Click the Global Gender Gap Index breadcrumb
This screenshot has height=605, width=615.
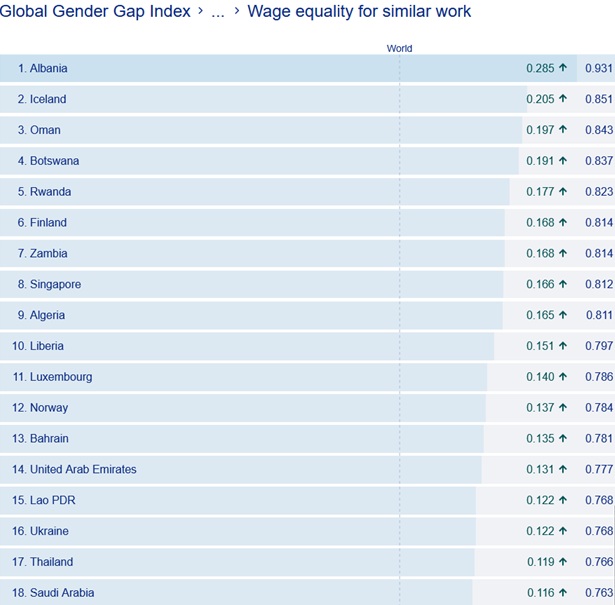point(95,12)
